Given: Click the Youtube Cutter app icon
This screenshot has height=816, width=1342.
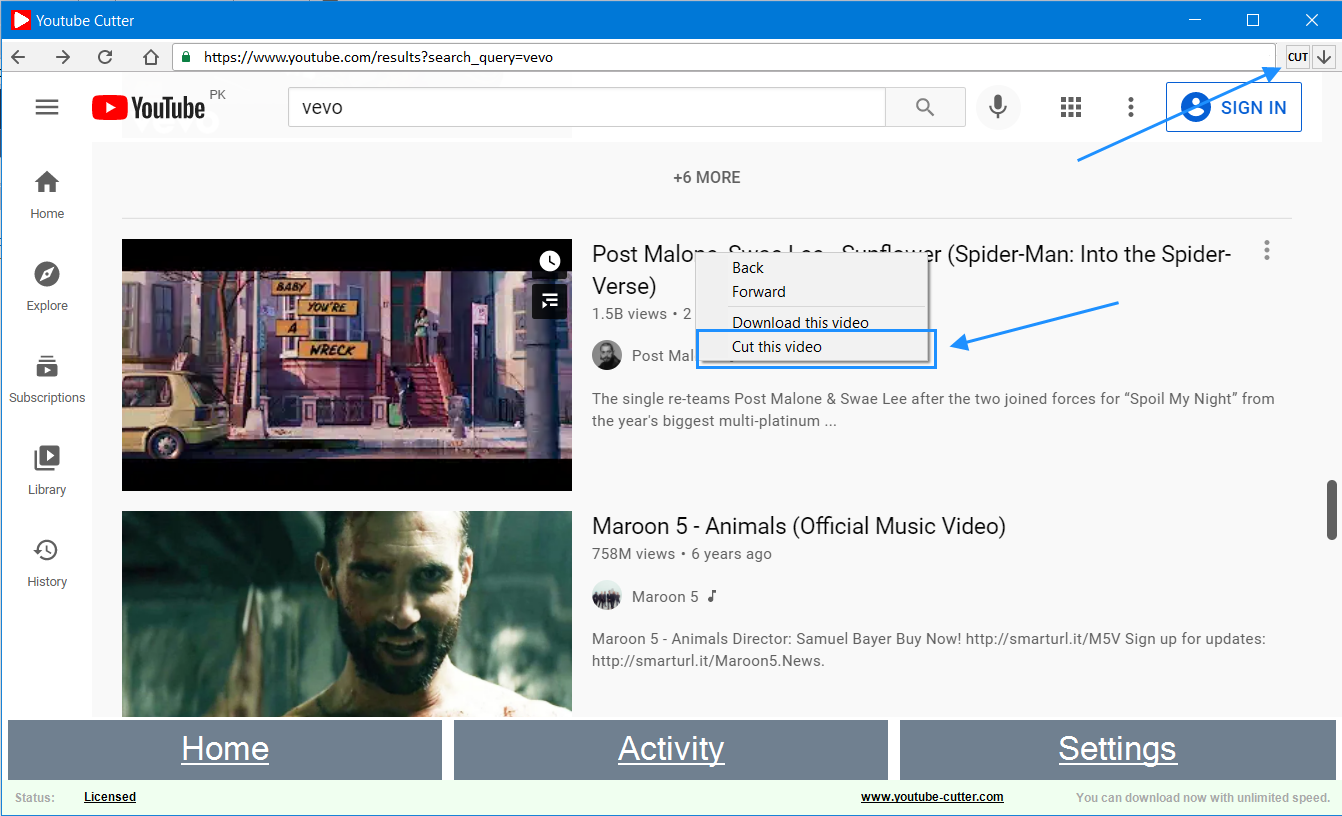Looking at the screenshot, I should point(21,20).
